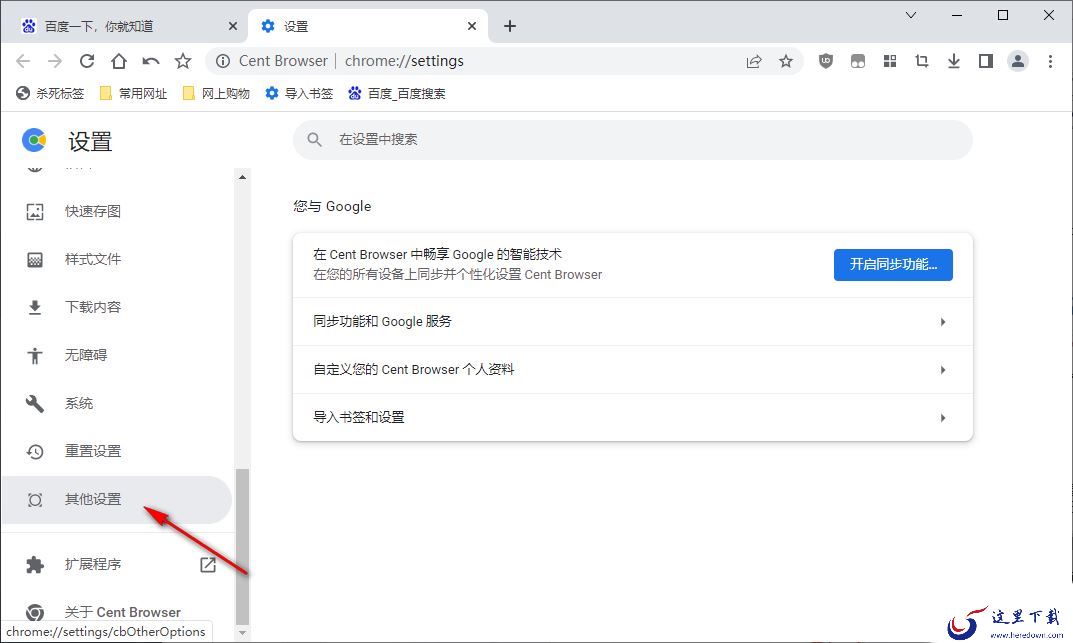The image size is (1073, 643).
Task: Go forward with the forward arrow
Action: point(55,62)
